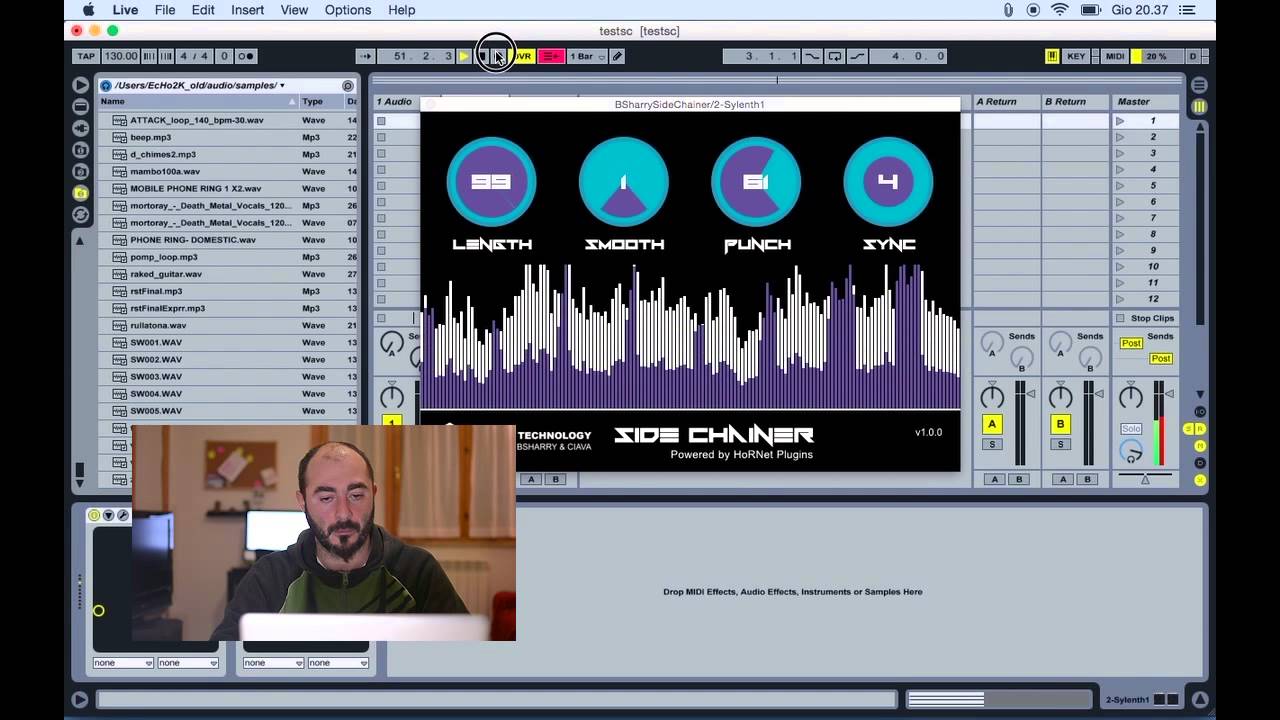The height and width of the screenshot is (720, 1280).
Task: Toggle the Sends section S icon
Action: 1189,429
